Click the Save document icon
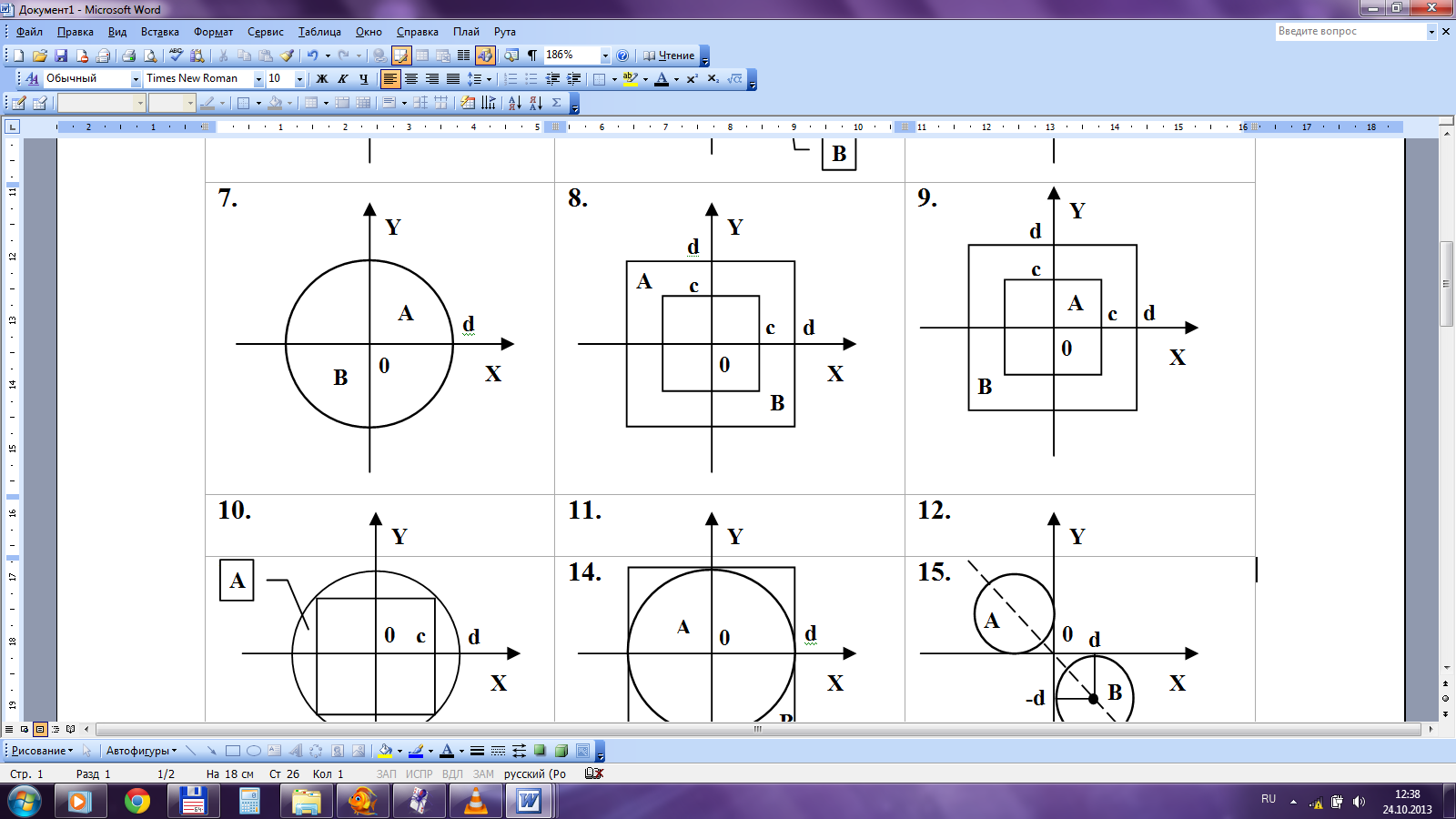This screenshot has width=1456, height=819. click(61, 56)
